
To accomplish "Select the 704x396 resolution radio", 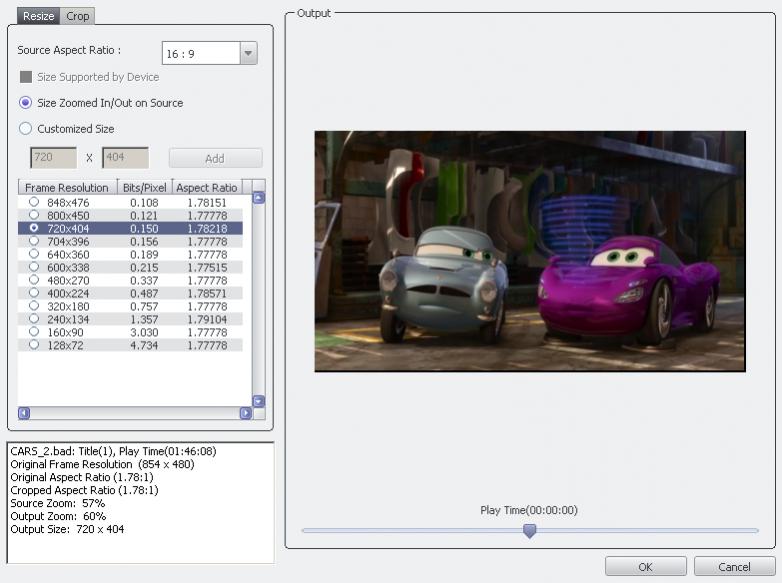I will pos(34,241).
